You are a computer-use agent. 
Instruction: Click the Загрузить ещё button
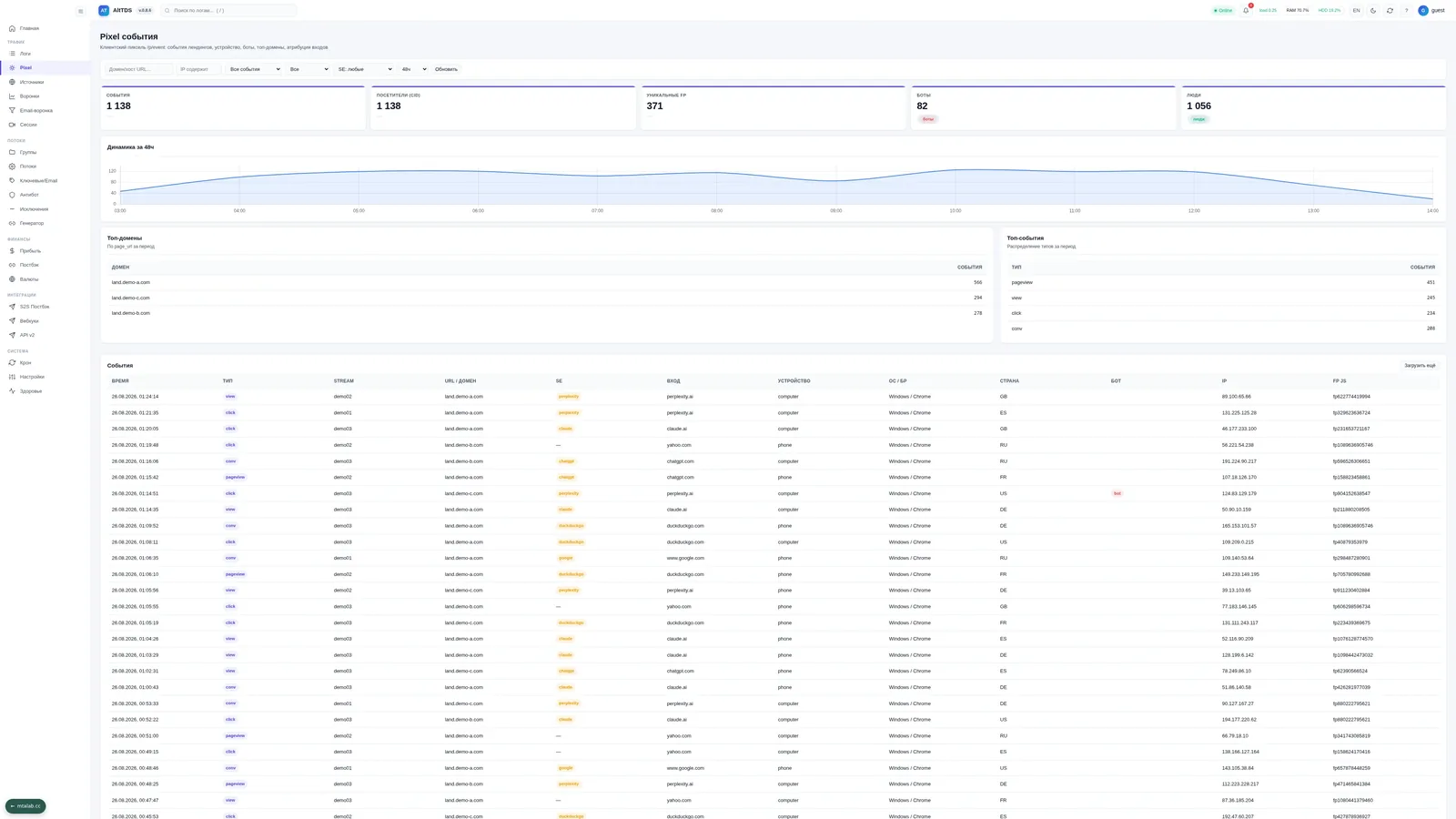tap(1420, 366)
